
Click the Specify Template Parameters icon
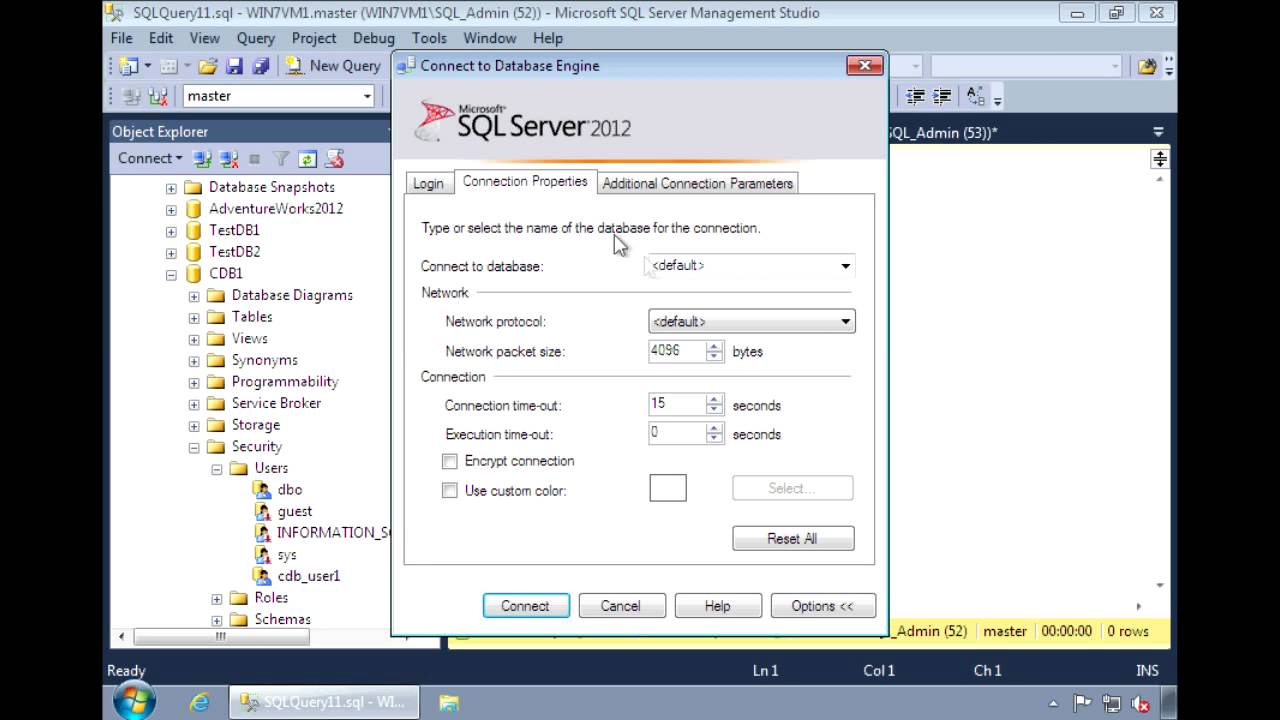coord(975,96)
